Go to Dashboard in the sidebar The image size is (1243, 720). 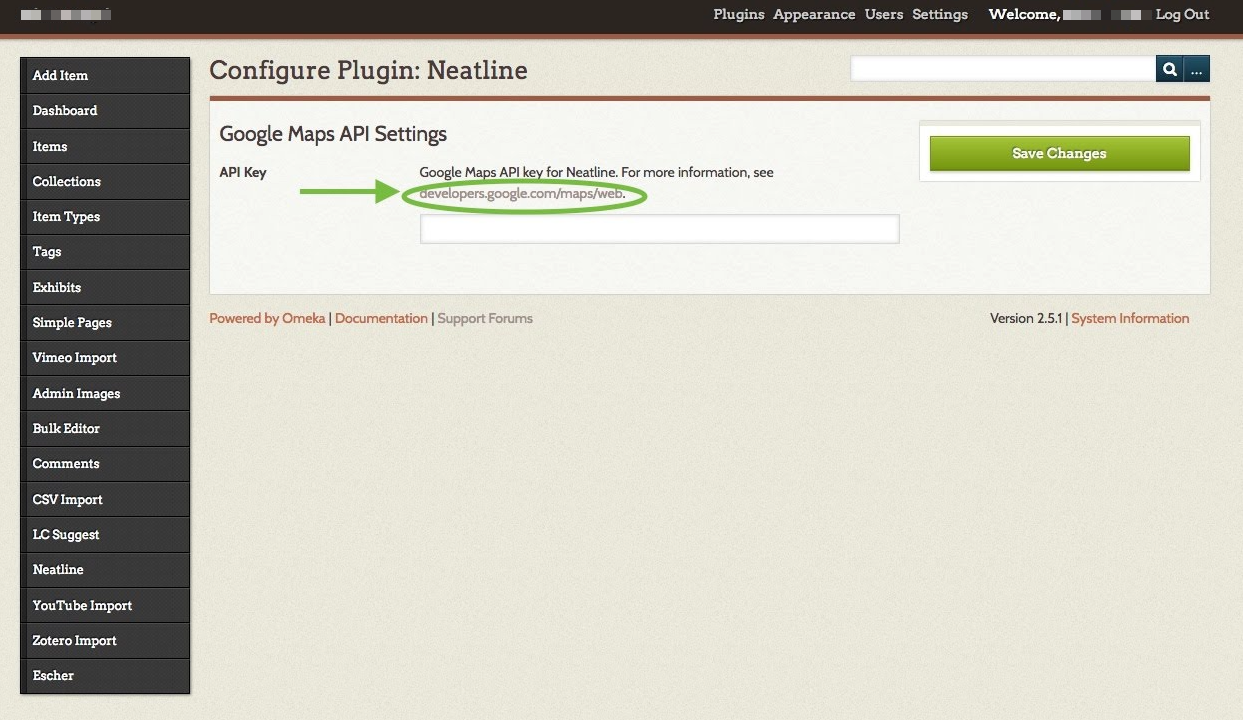pyautogui.click(x=105, y=111)
